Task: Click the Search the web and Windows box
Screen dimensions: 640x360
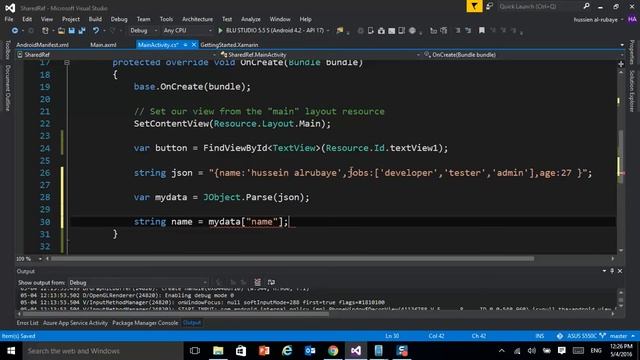Action: (x=102, y=351)
